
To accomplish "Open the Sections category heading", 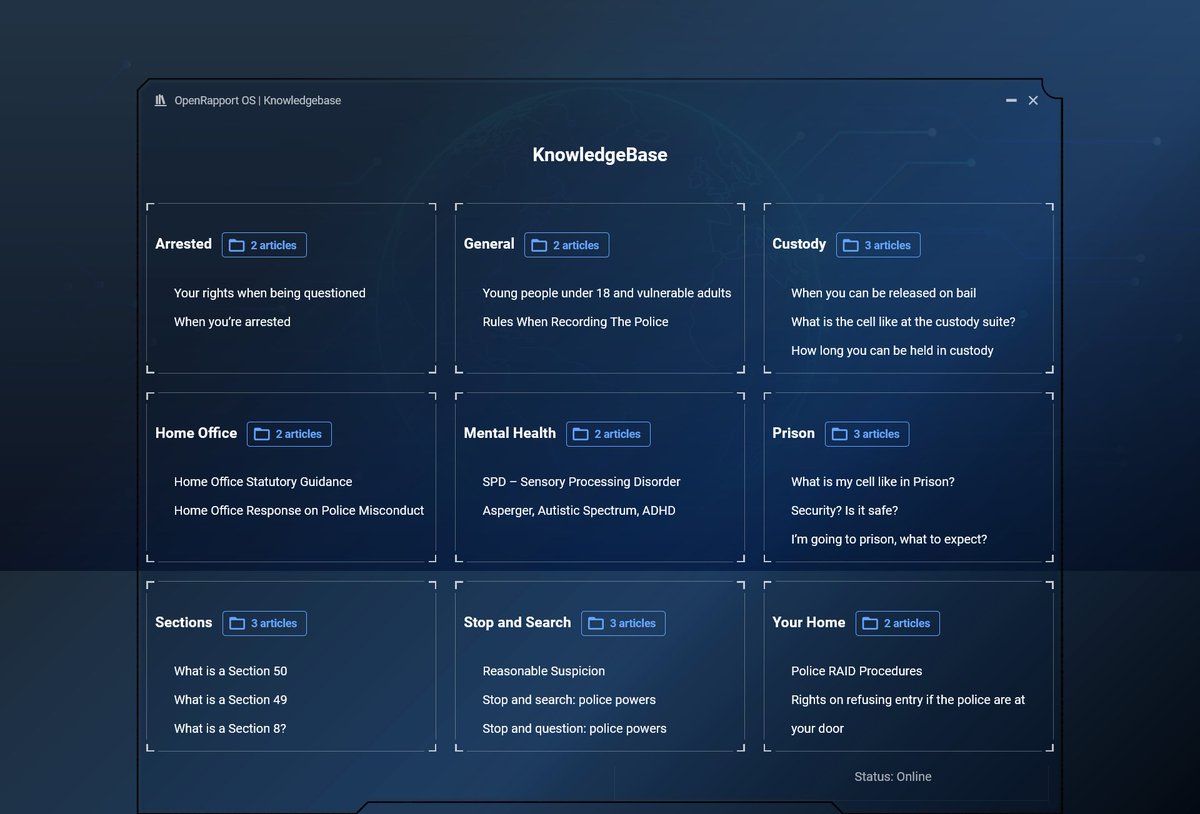I will 184,622.
